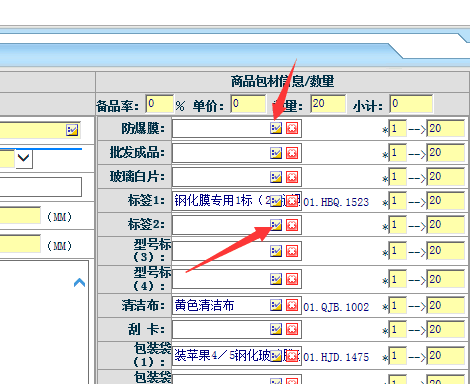Screen dimensions: 470x384
Task: Expand the dropdown arrow in left panel
Action: click(24, 159)
